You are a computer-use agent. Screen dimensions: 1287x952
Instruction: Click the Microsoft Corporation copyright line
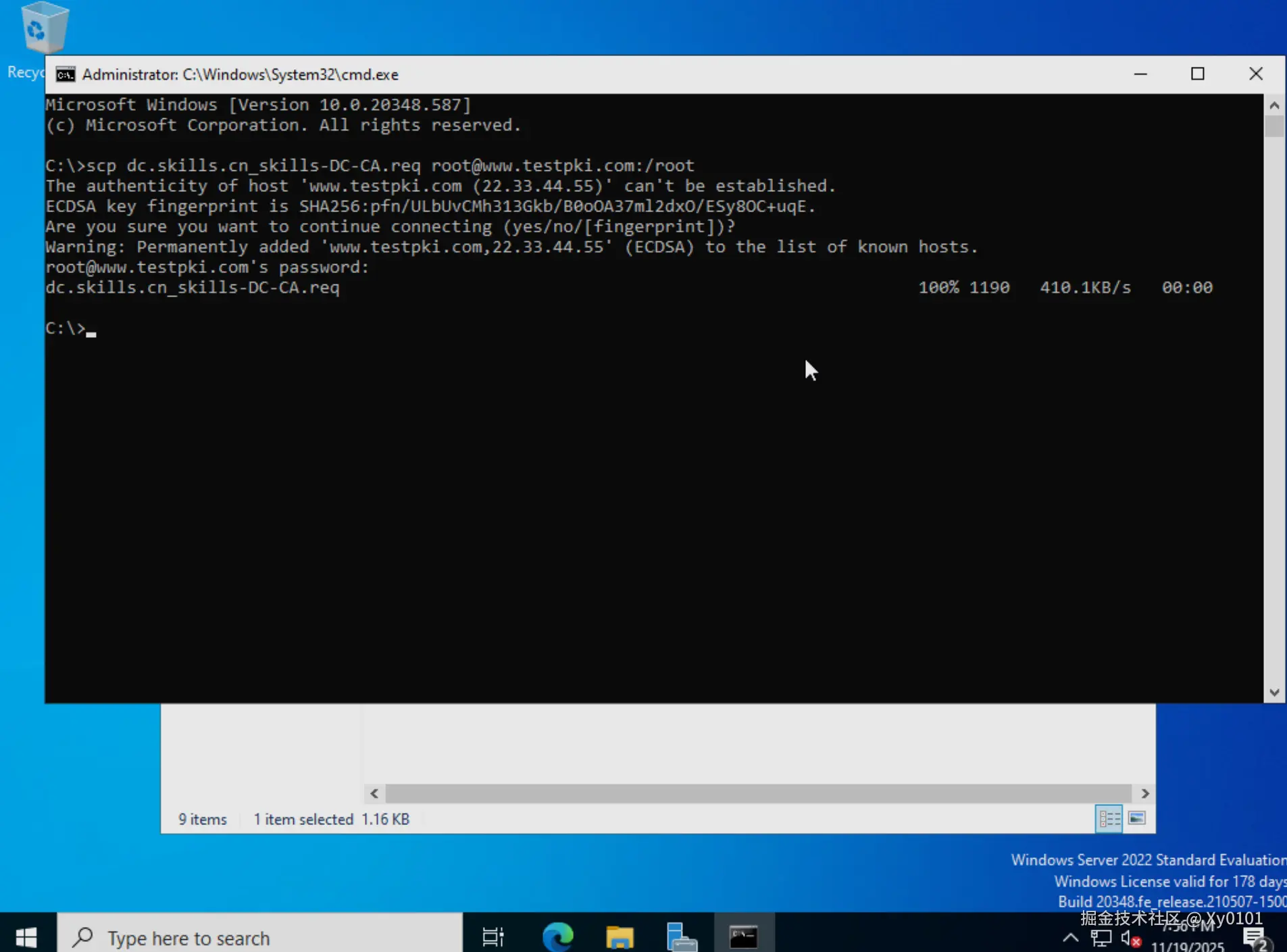click(284, 125)
